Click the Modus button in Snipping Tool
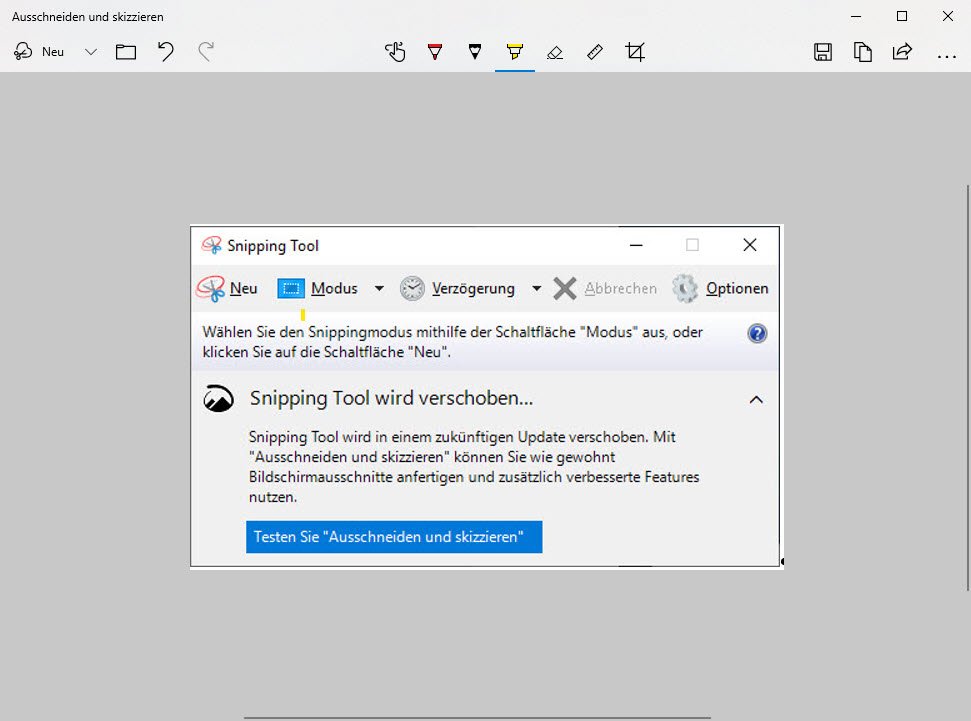 coord(318,289)
